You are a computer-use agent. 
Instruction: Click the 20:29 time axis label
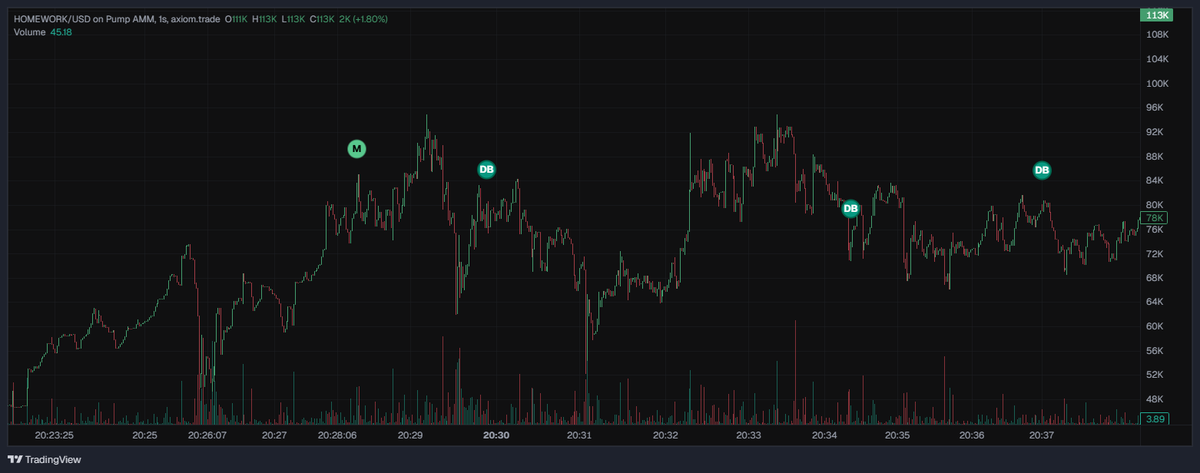tap(410, 436)
